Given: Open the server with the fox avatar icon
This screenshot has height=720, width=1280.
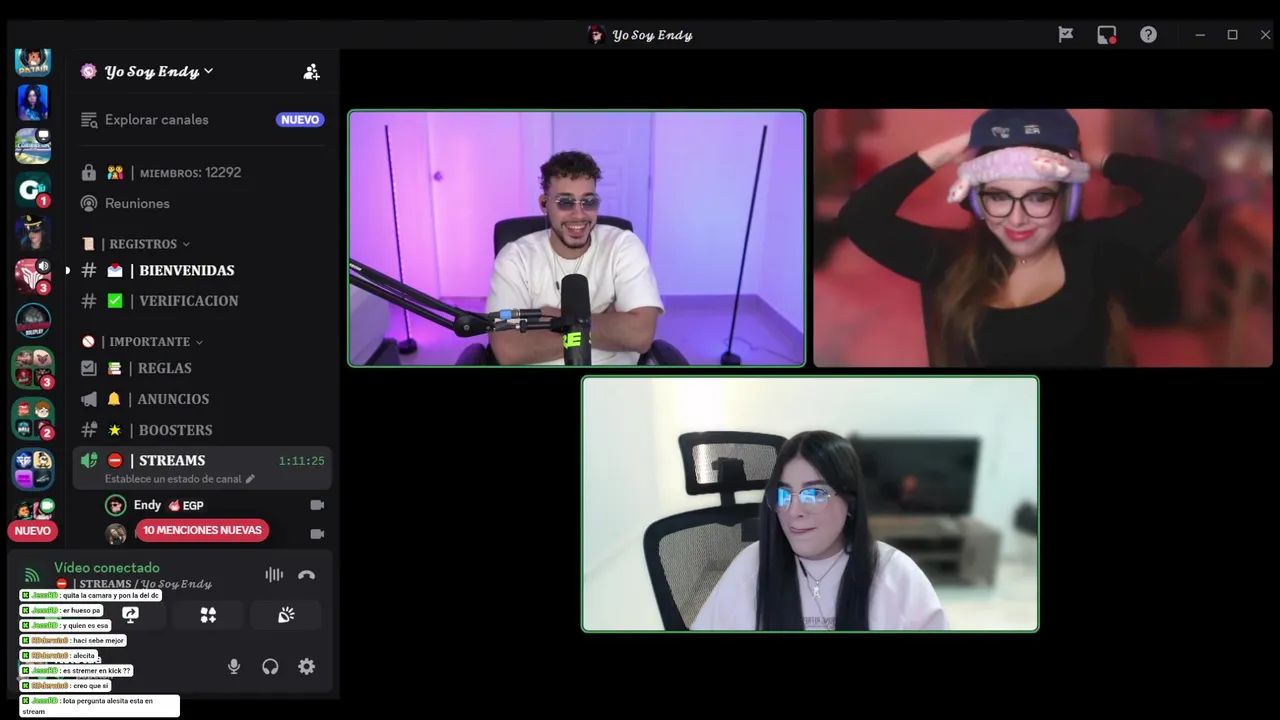Looking at the screenshot, I should 33,60.
